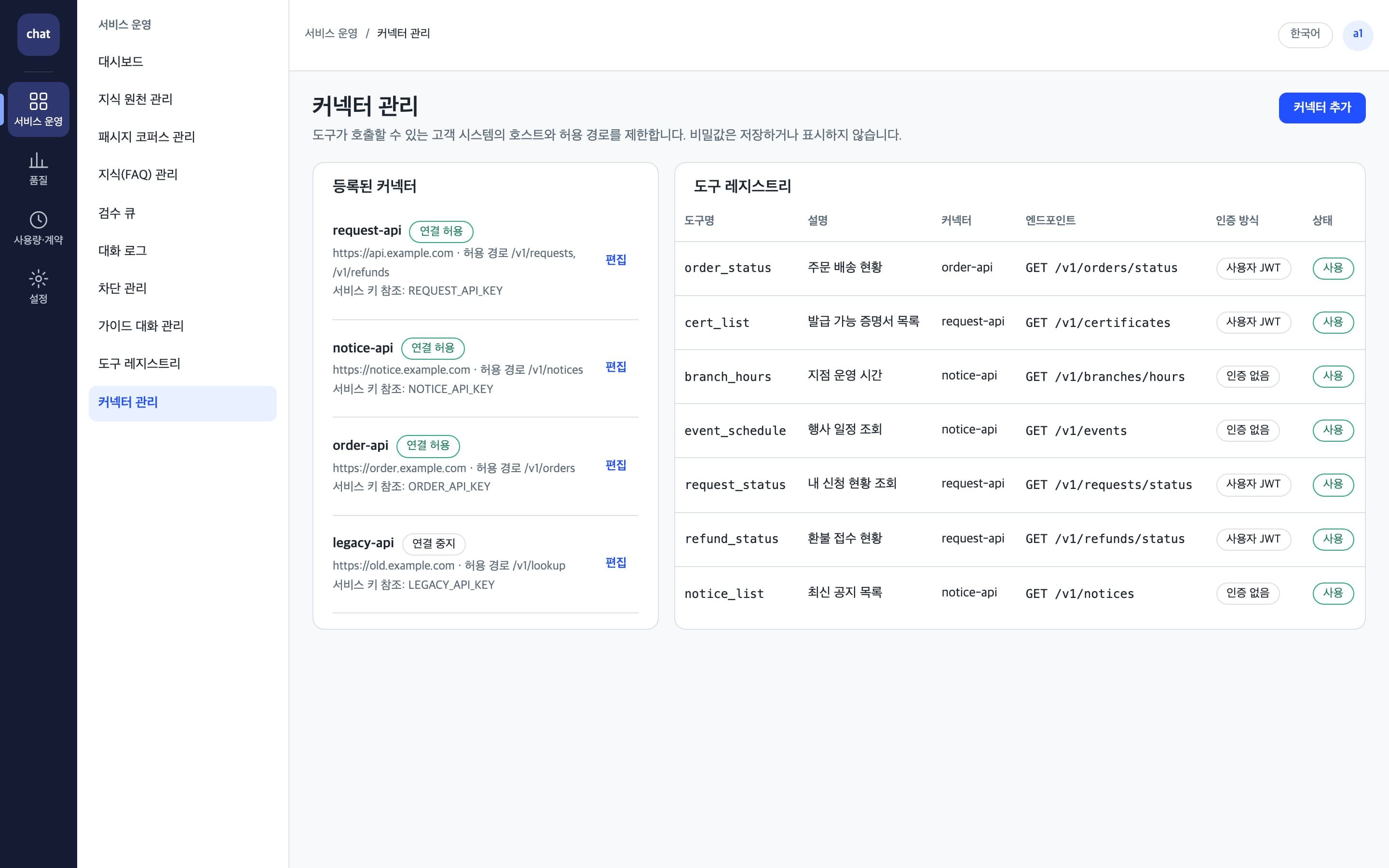Click 도구명 column header

pyautogui.click(x=699, y=220)
